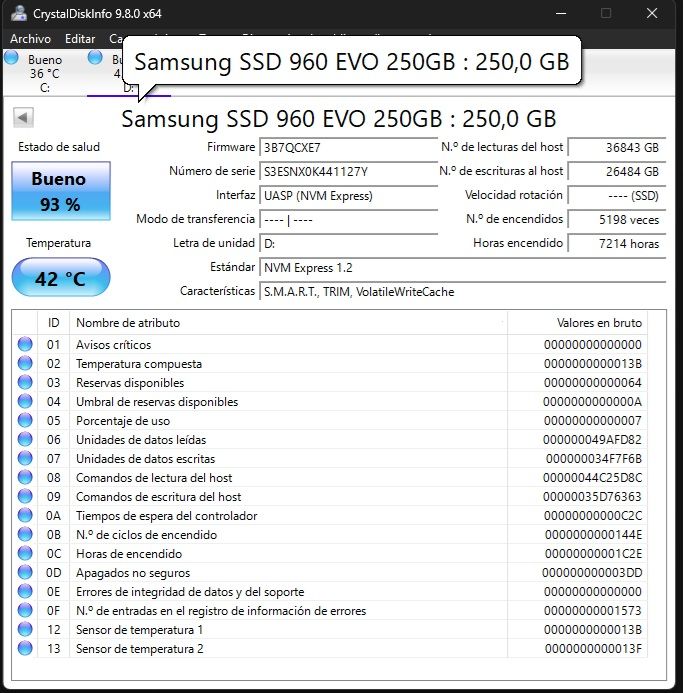Click the serial number field S3ESNX0K441127Y

[x=348, y=171]
